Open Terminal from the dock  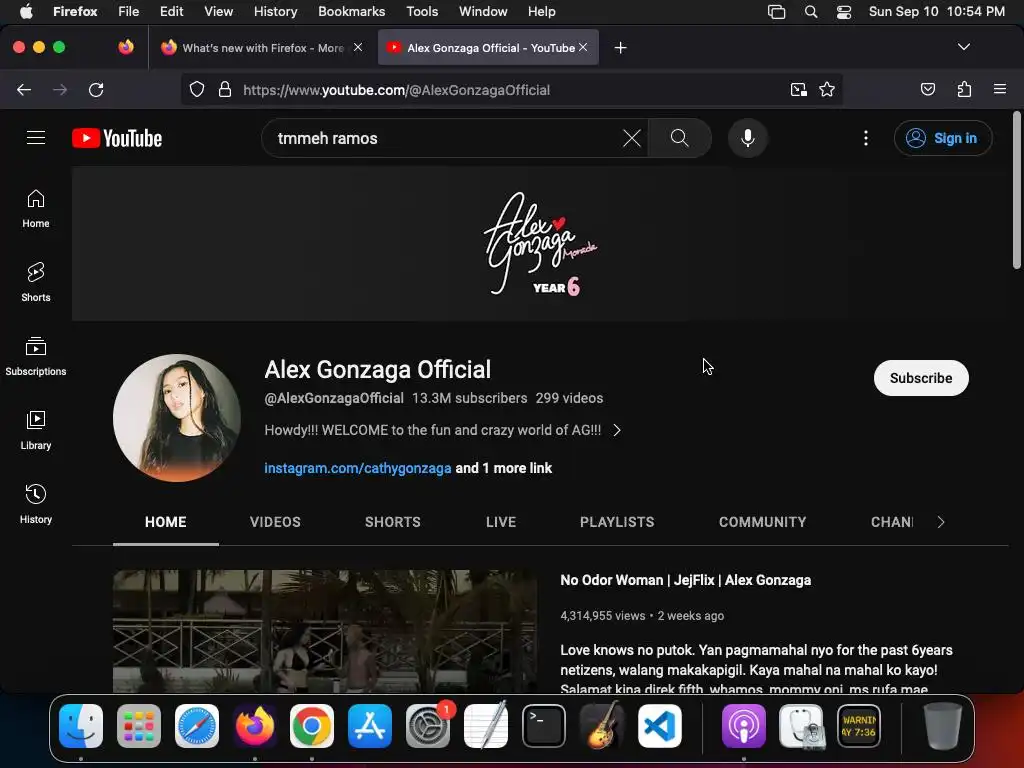(543, 726)
